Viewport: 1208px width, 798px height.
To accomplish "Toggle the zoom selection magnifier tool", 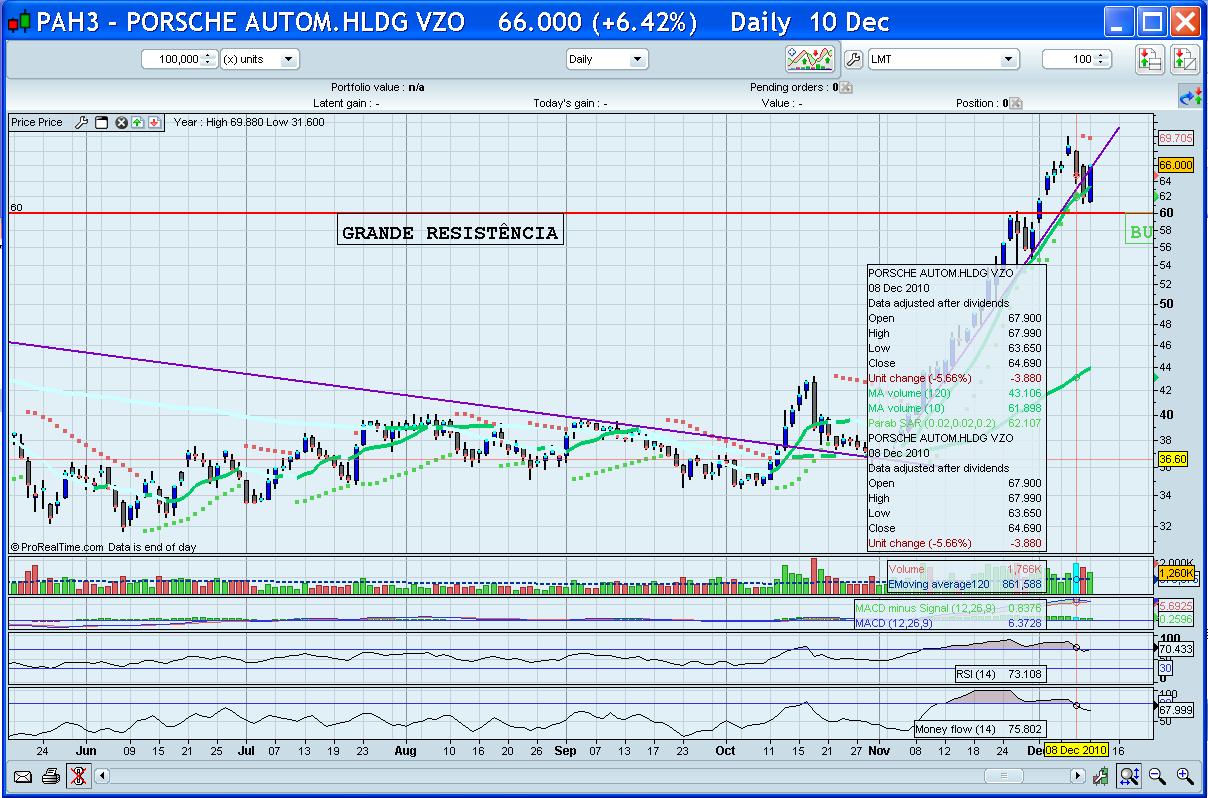I will (1129, 775).
